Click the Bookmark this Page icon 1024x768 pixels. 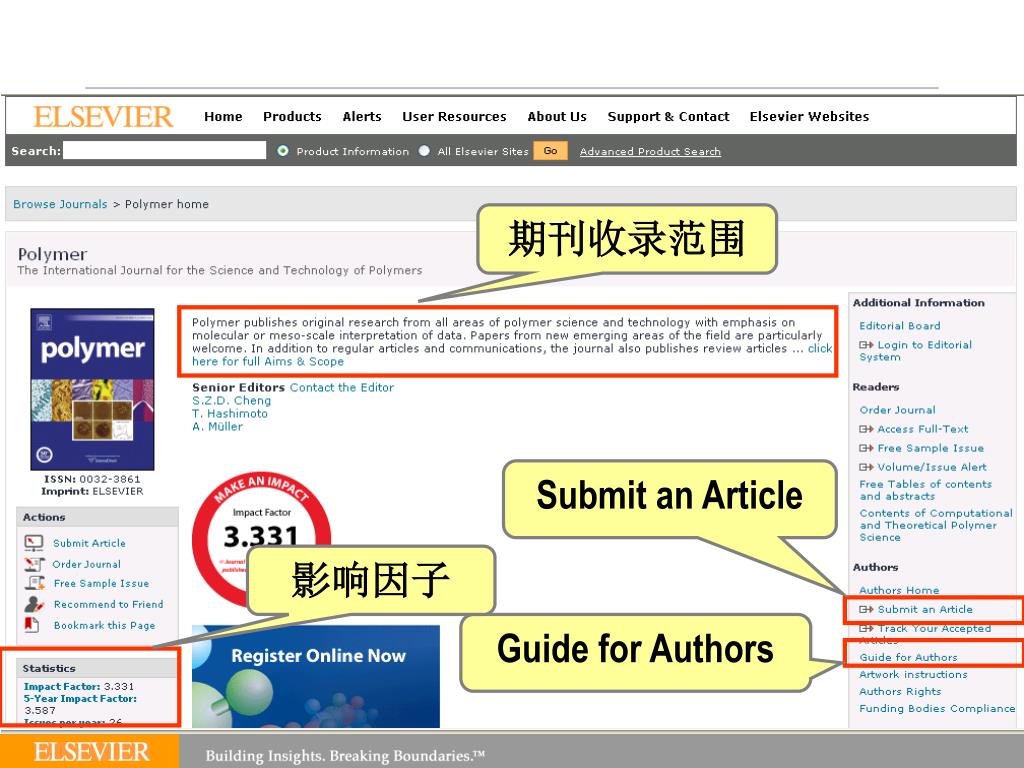click(x=31, y=625)
